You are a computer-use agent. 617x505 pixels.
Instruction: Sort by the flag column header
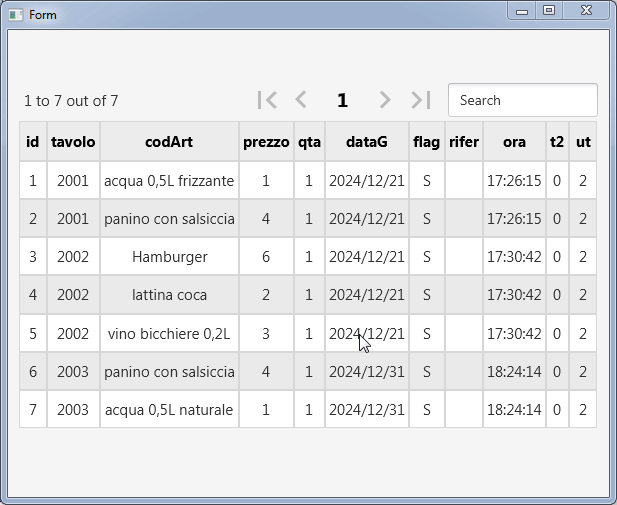[427, 142]
